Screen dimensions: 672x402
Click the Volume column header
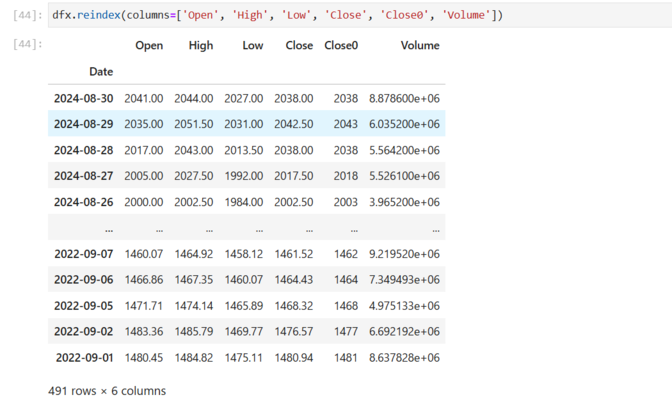pyautogui.click(x=419, y=46)
